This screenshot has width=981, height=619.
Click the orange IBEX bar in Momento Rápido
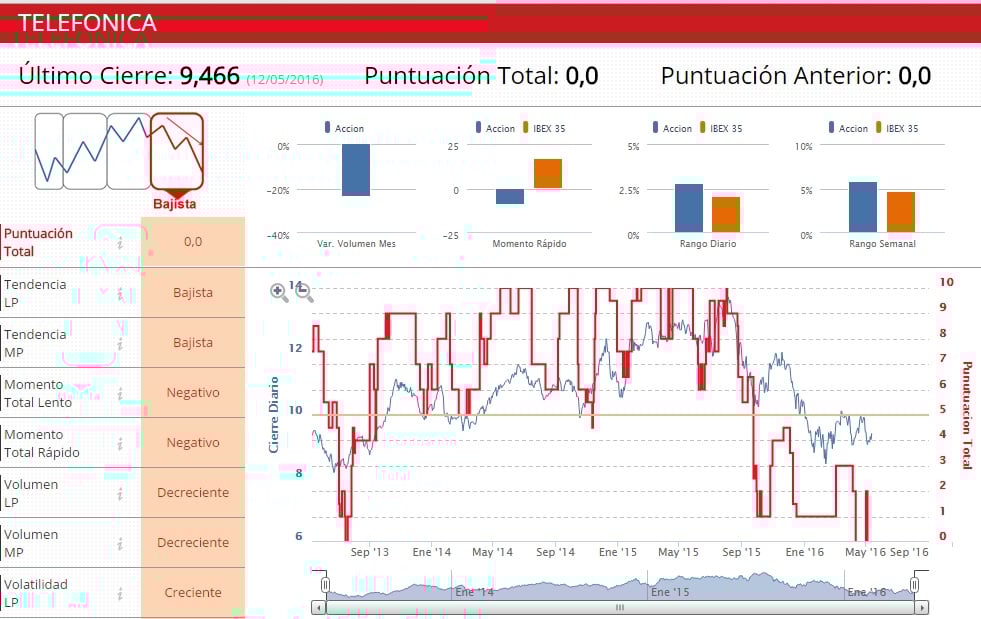tap(548, 173)
